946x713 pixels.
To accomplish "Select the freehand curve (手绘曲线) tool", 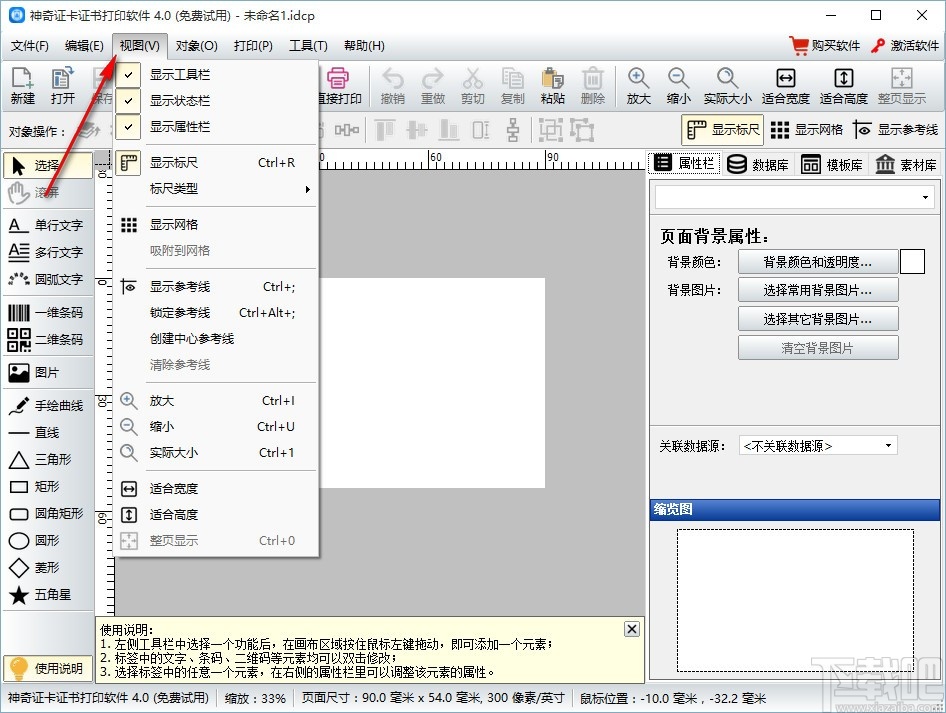I will tap(48, 406).
